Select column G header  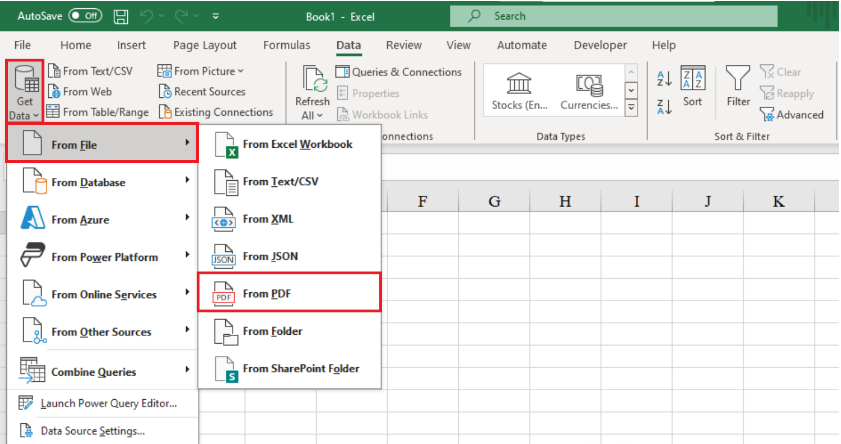[494, 202]
